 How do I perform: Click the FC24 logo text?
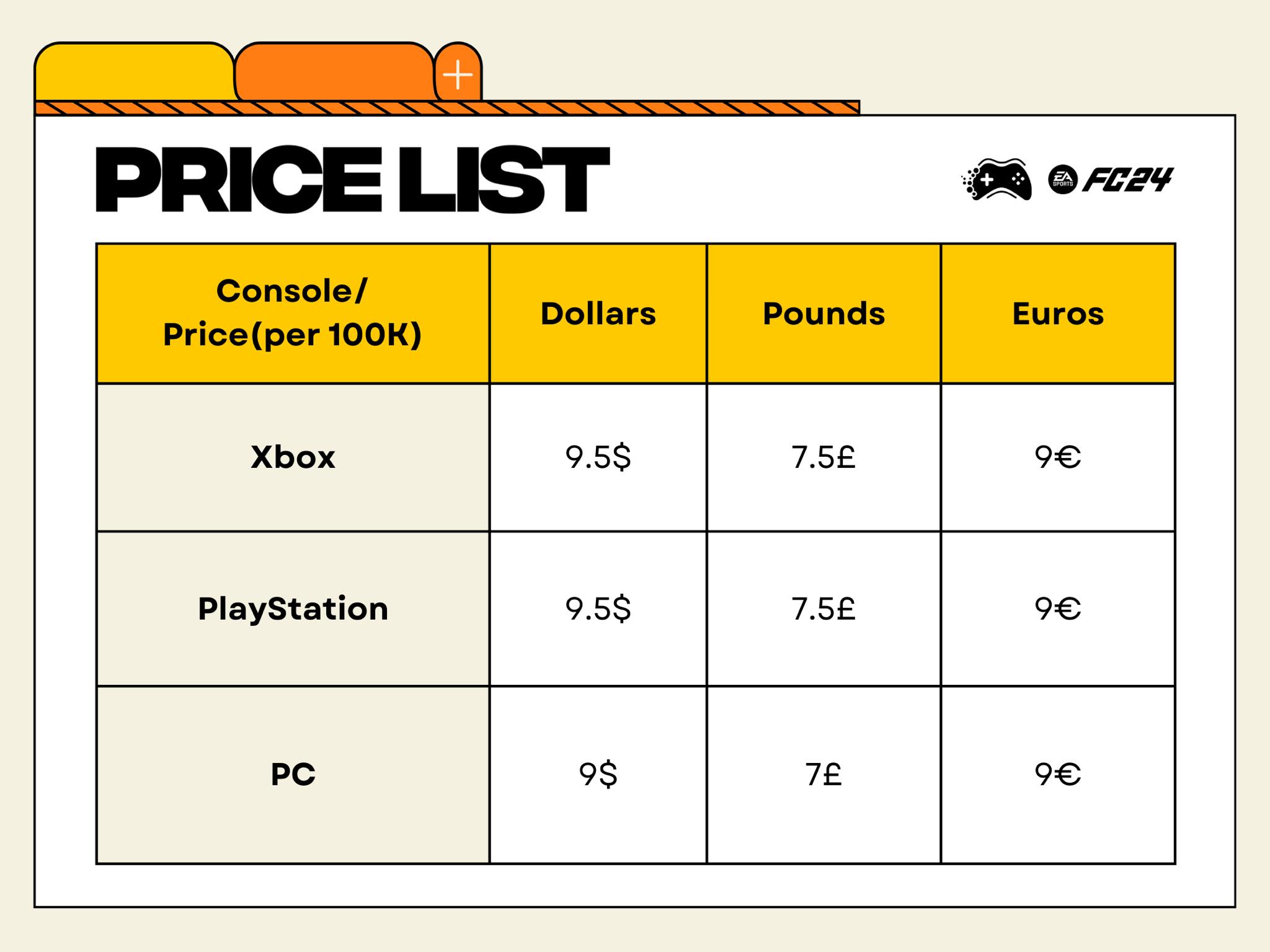[1128, 180]
